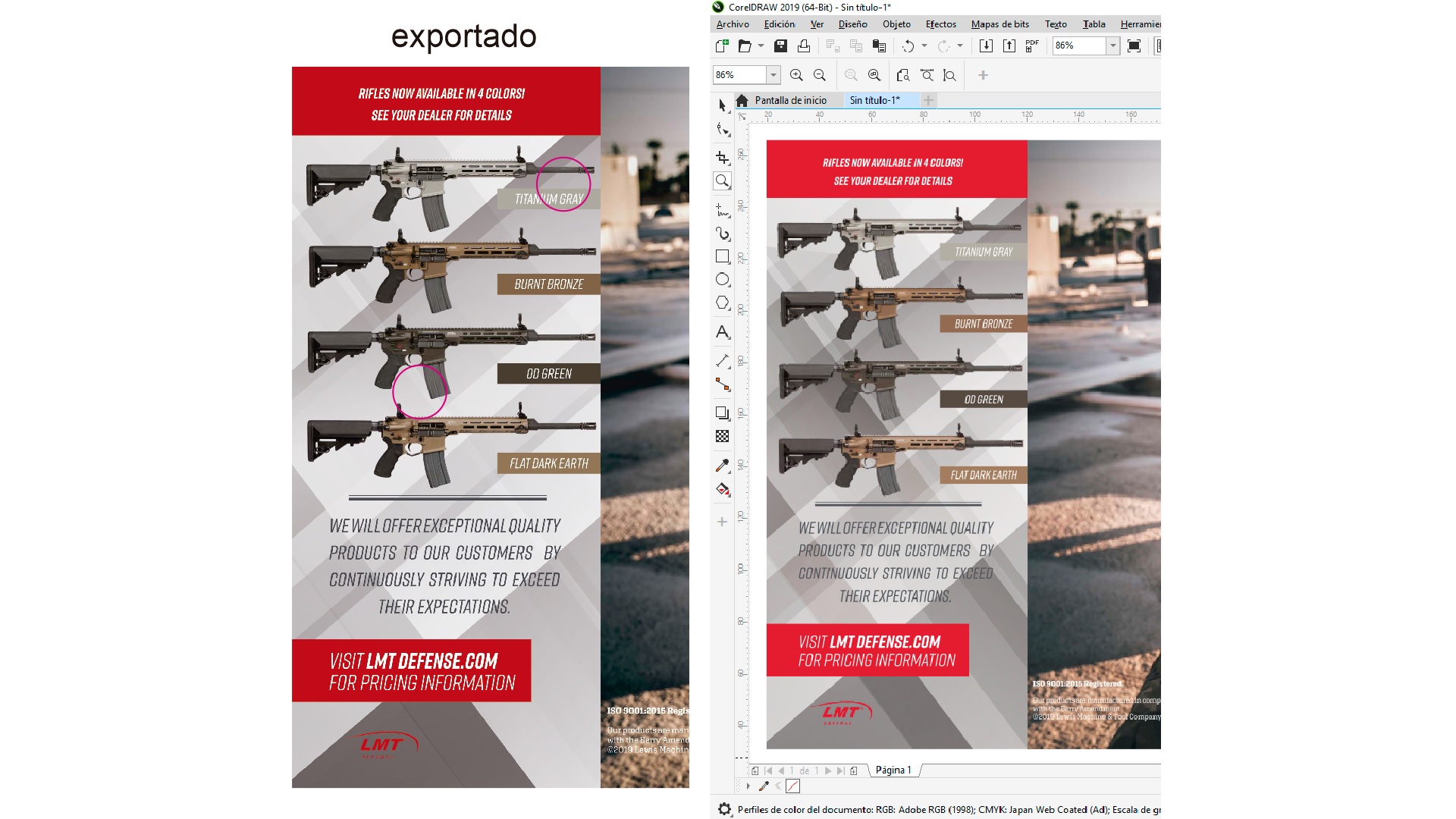The width and height of the screenshot is (1456, 819).
Task: Expand the Redo history dropdown arrow
Action: [960, 46]
